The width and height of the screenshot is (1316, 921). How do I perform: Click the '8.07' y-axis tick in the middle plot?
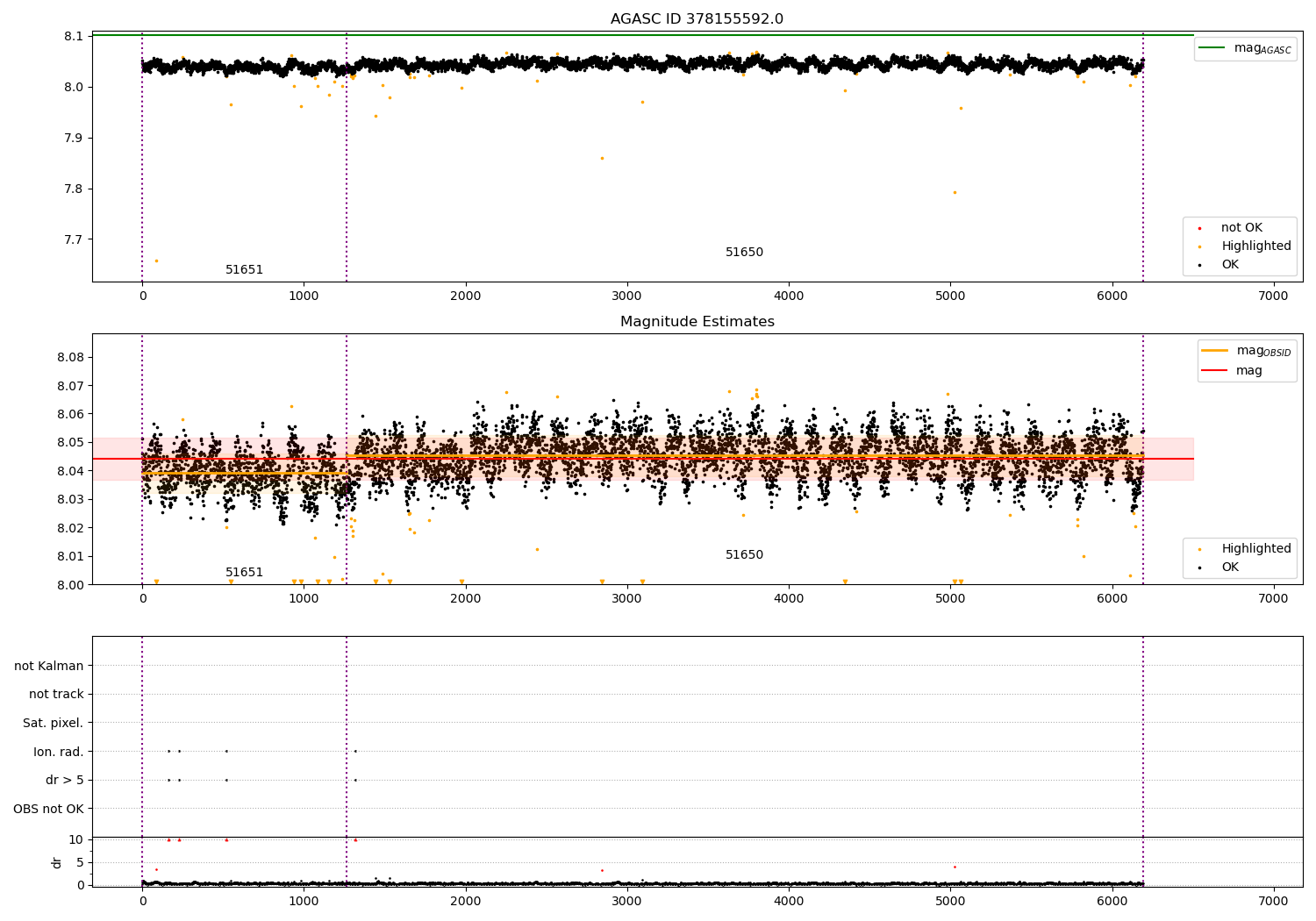tap(70, 385)
